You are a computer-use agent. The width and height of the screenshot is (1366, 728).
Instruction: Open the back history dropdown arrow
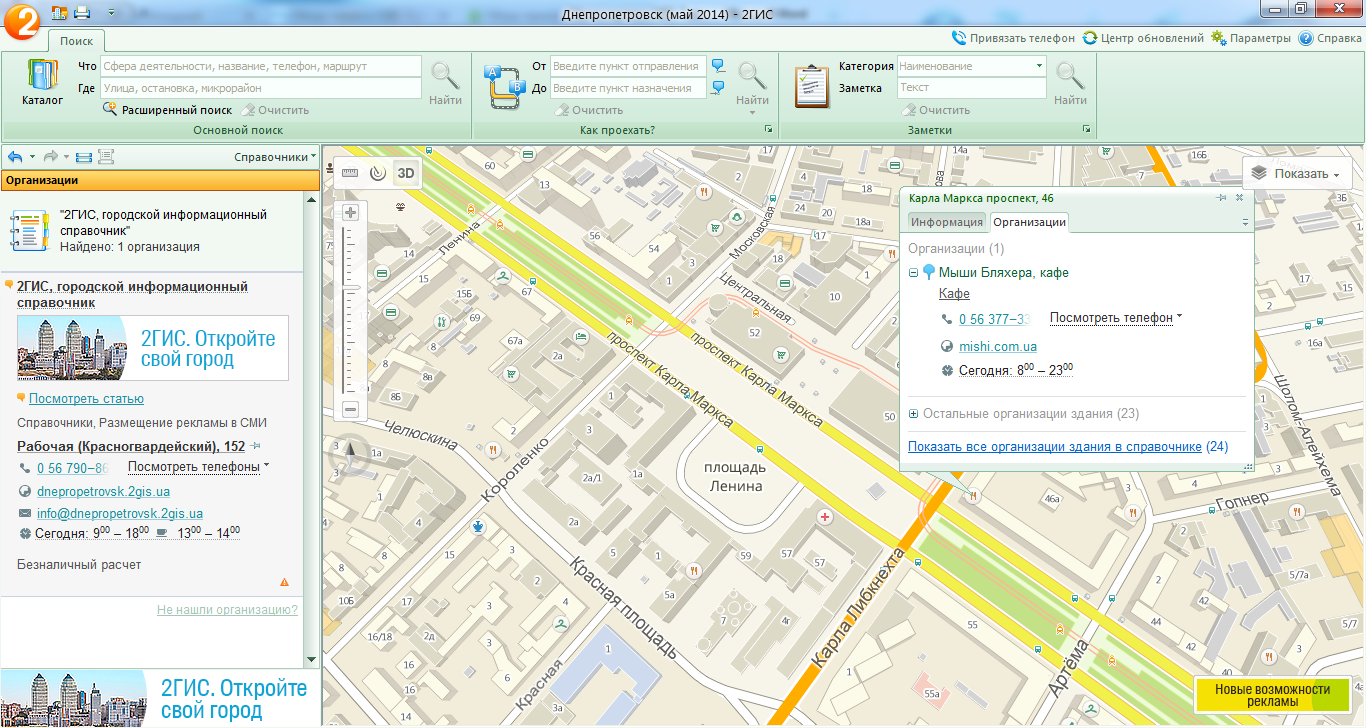click(32, 157)
